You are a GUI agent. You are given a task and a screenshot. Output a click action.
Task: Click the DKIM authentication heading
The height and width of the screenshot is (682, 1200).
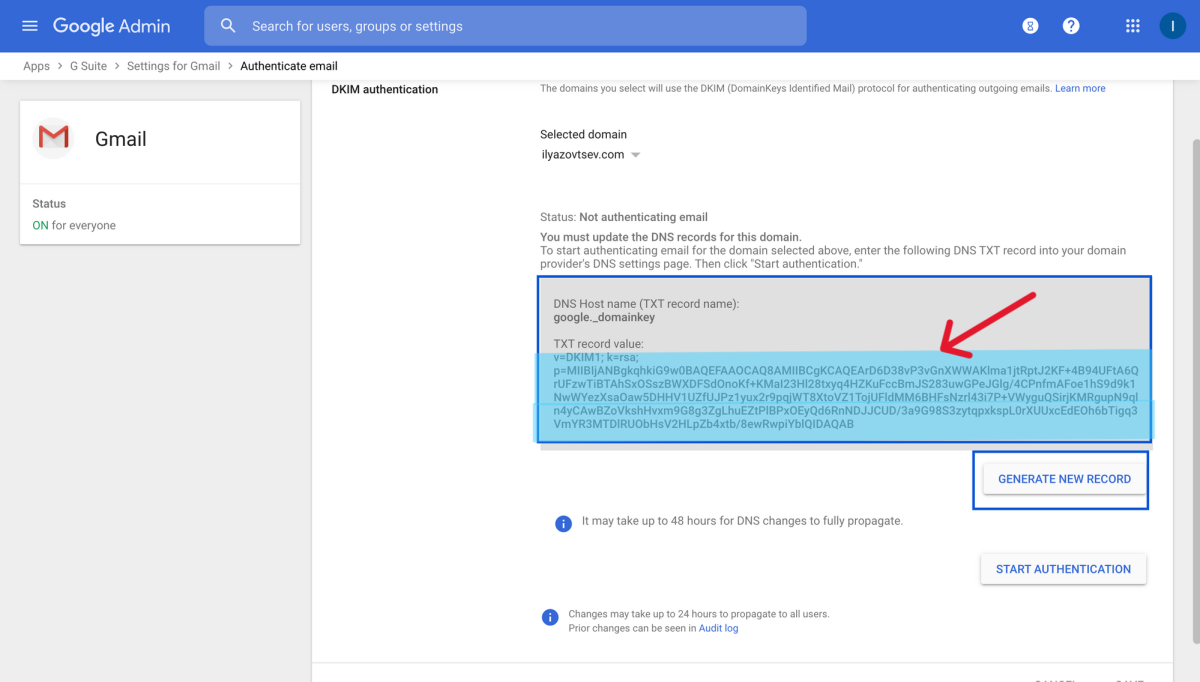tap(385, 89)
